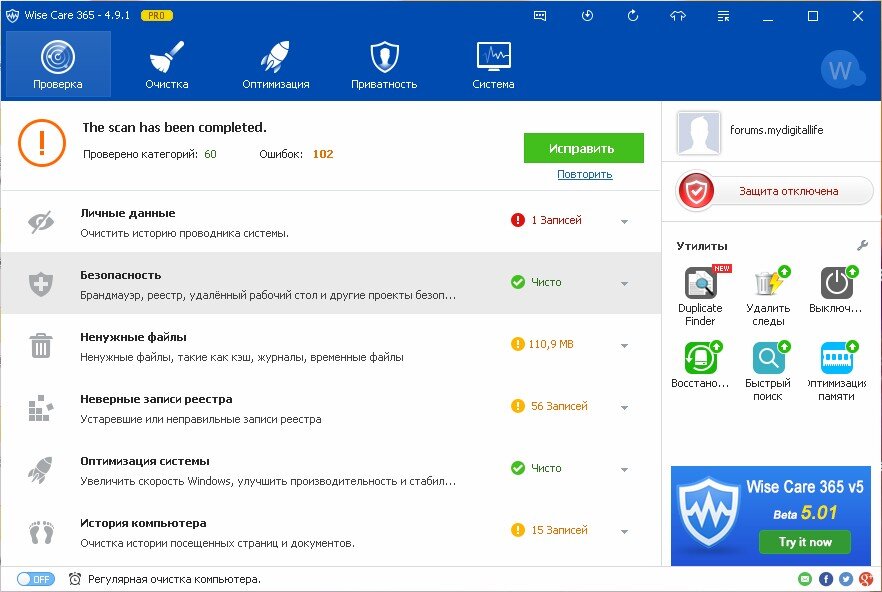Click the 56 Записей result text

(x=559, y=406)
